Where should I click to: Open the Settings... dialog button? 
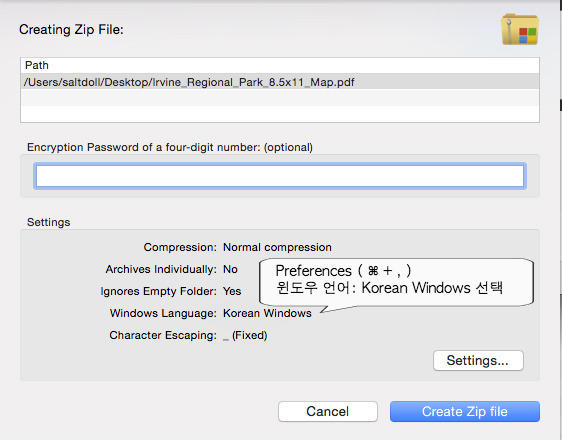[478, 360]
